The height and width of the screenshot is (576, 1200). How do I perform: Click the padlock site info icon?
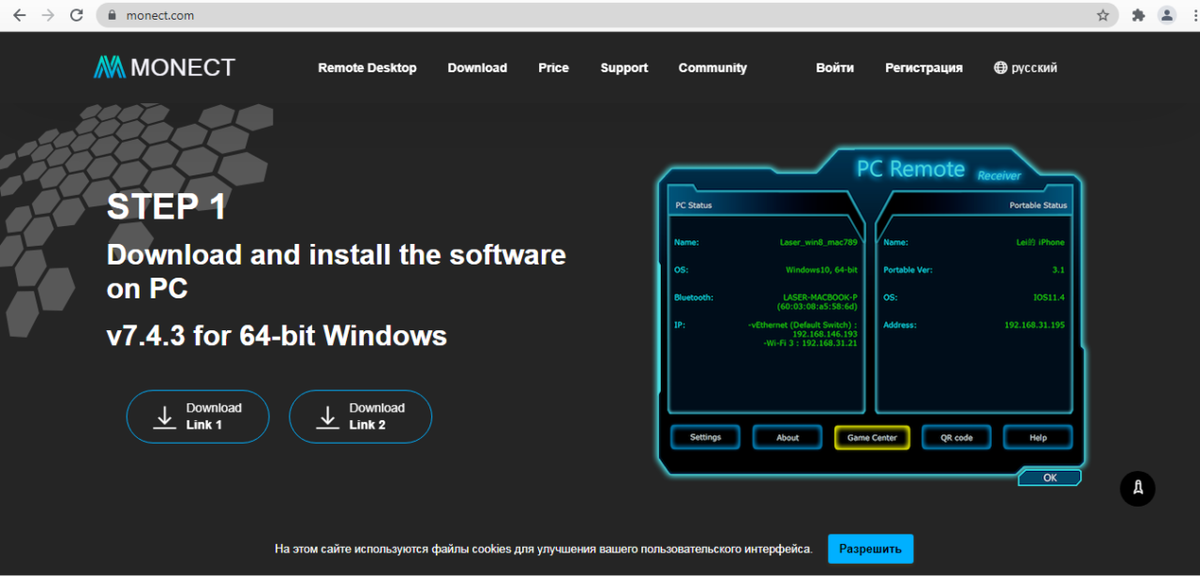click(x=112, y=16)
